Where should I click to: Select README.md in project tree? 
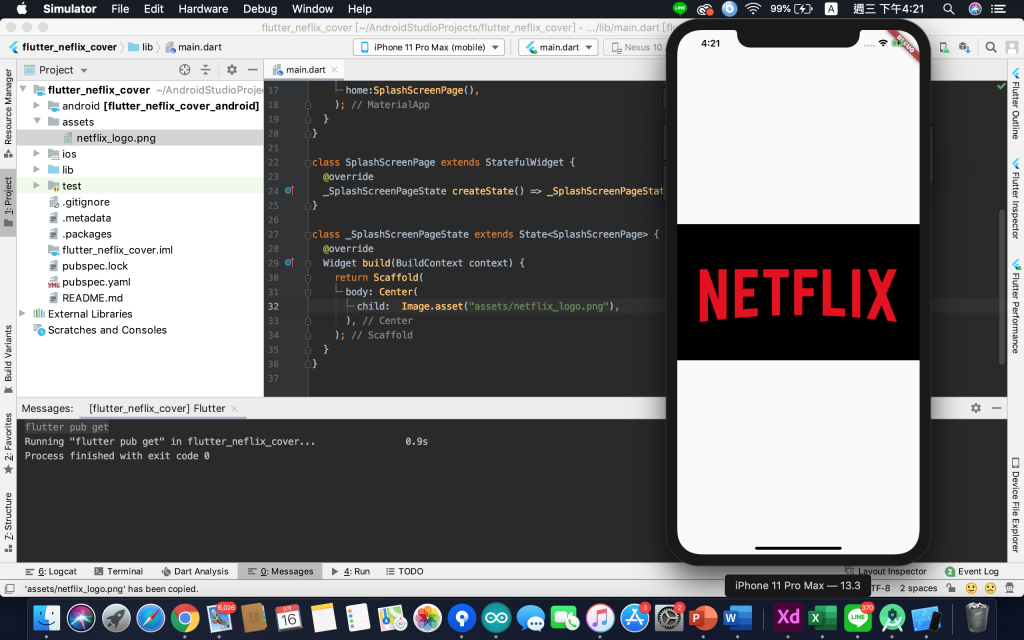92,298
